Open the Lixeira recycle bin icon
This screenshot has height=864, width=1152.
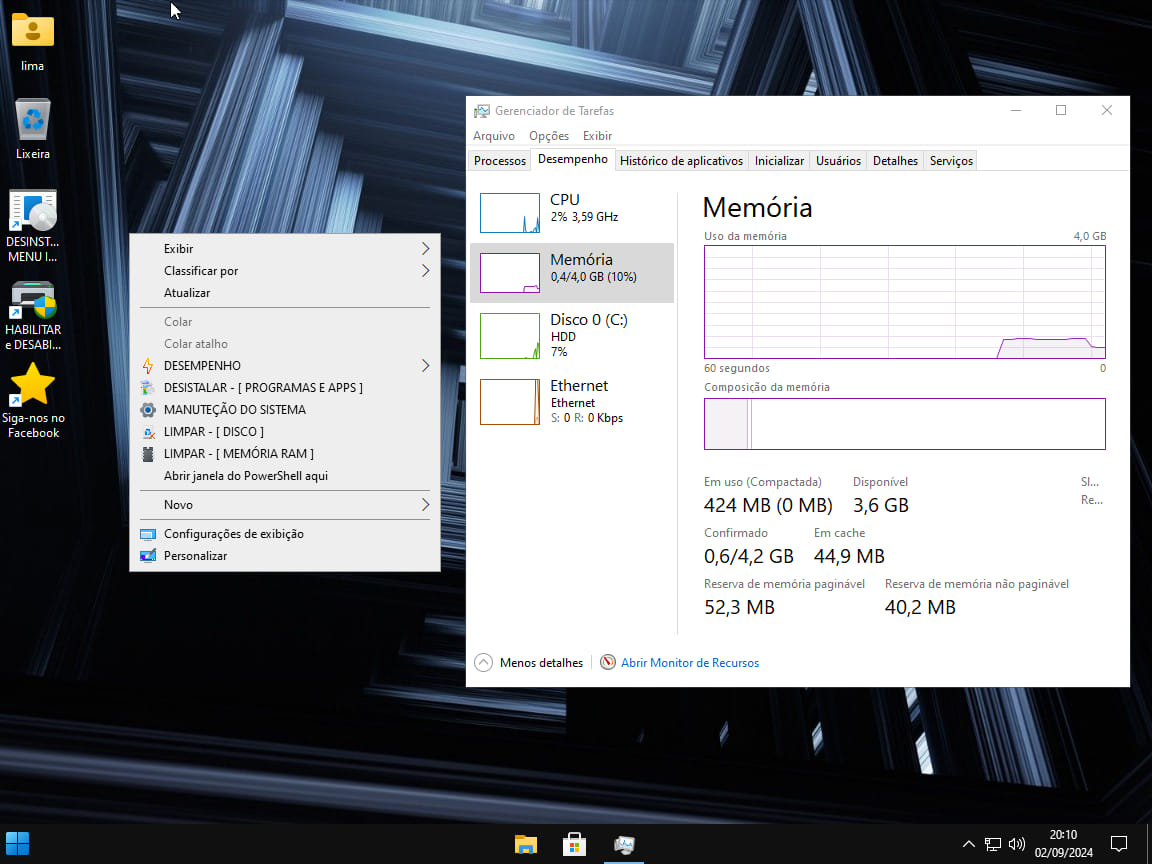coord(33,122)
